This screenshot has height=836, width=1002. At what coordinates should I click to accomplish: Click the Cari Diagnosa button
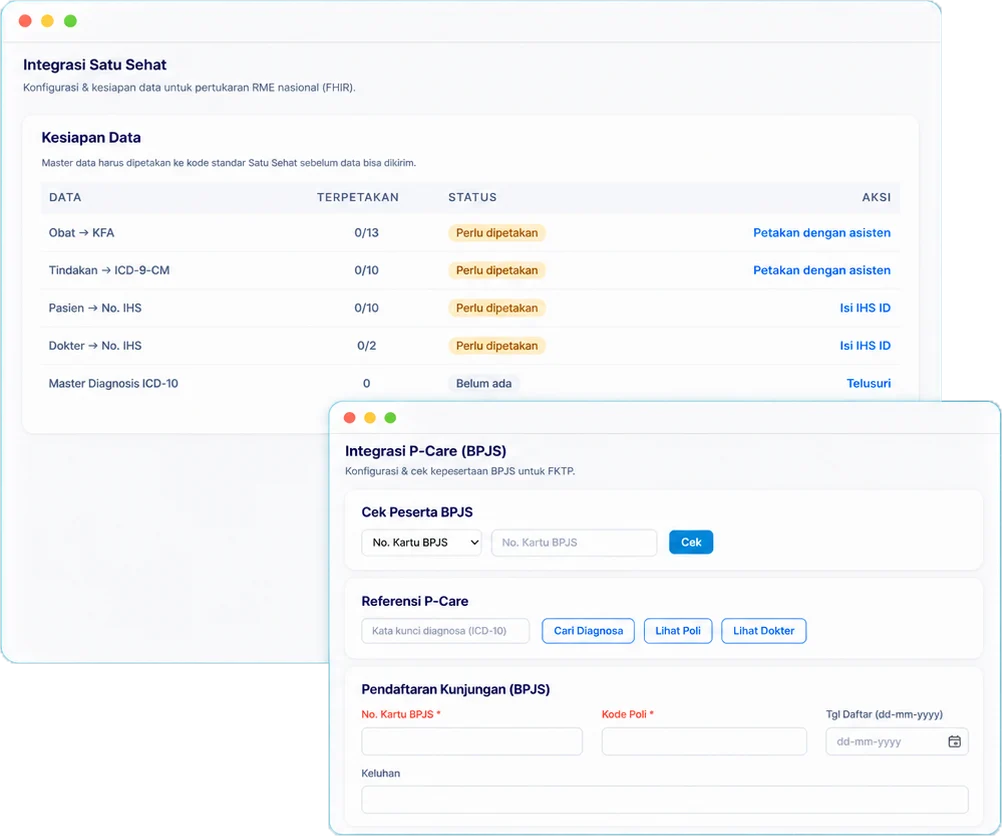tap(588, 631)
